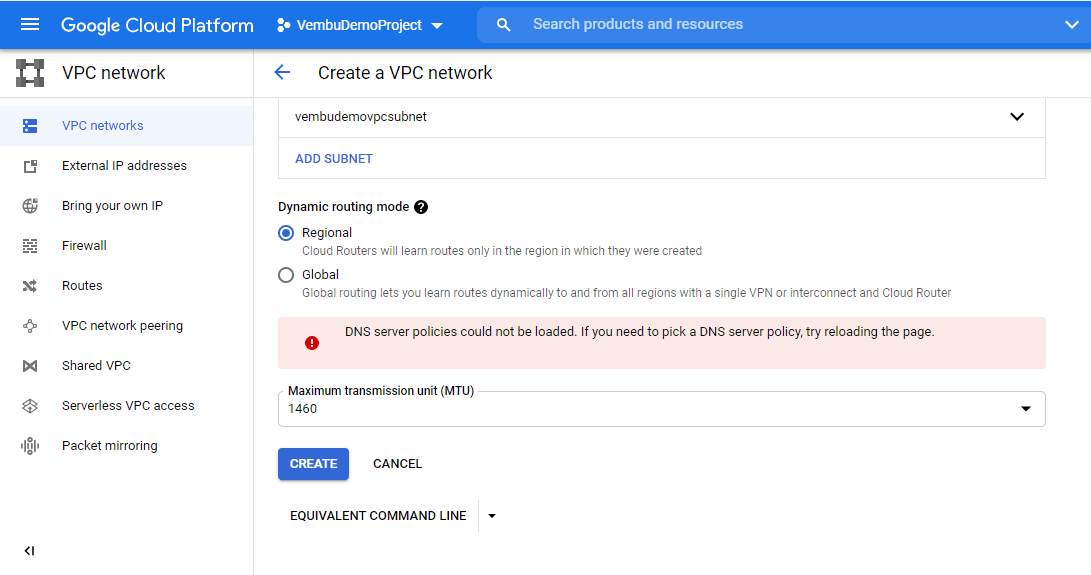The width and height of the screenshot is (1091, 575).
Task: Click the VPC network sidebar title
Action: tap(113, 72)
